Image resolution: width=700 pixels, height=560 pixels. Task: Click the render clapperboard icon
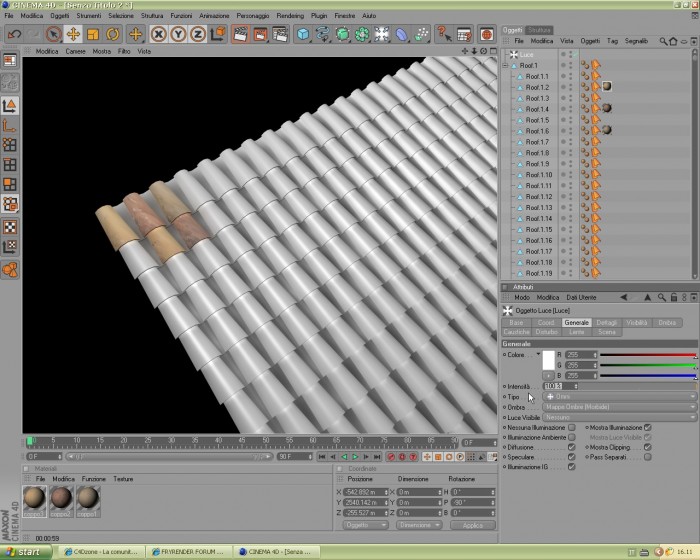pos(240,34)
